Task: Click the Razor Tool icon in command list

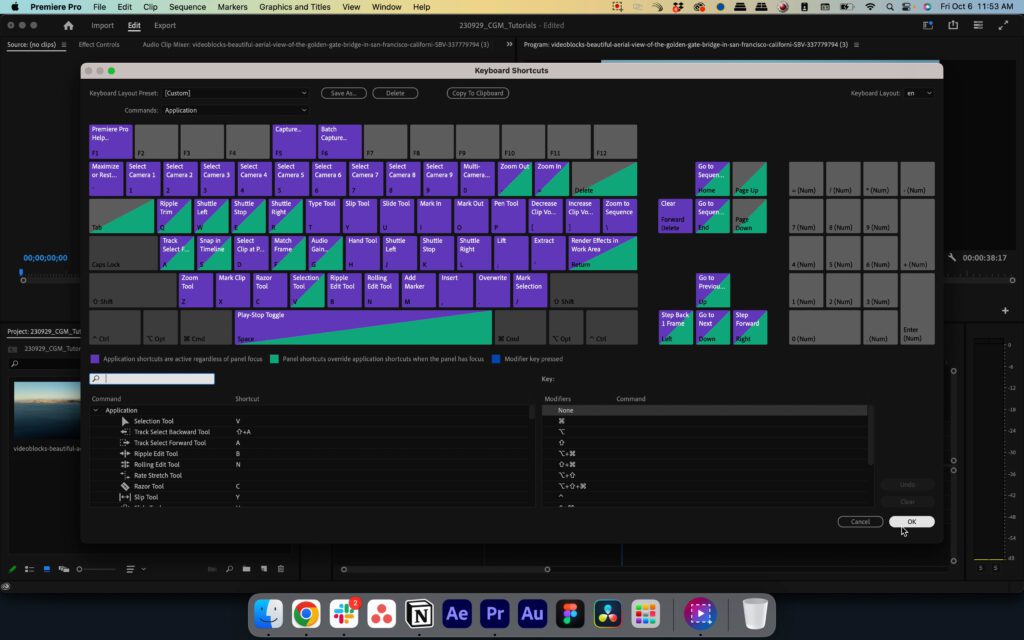Action: pyautogui.click(x=125, y=486)
